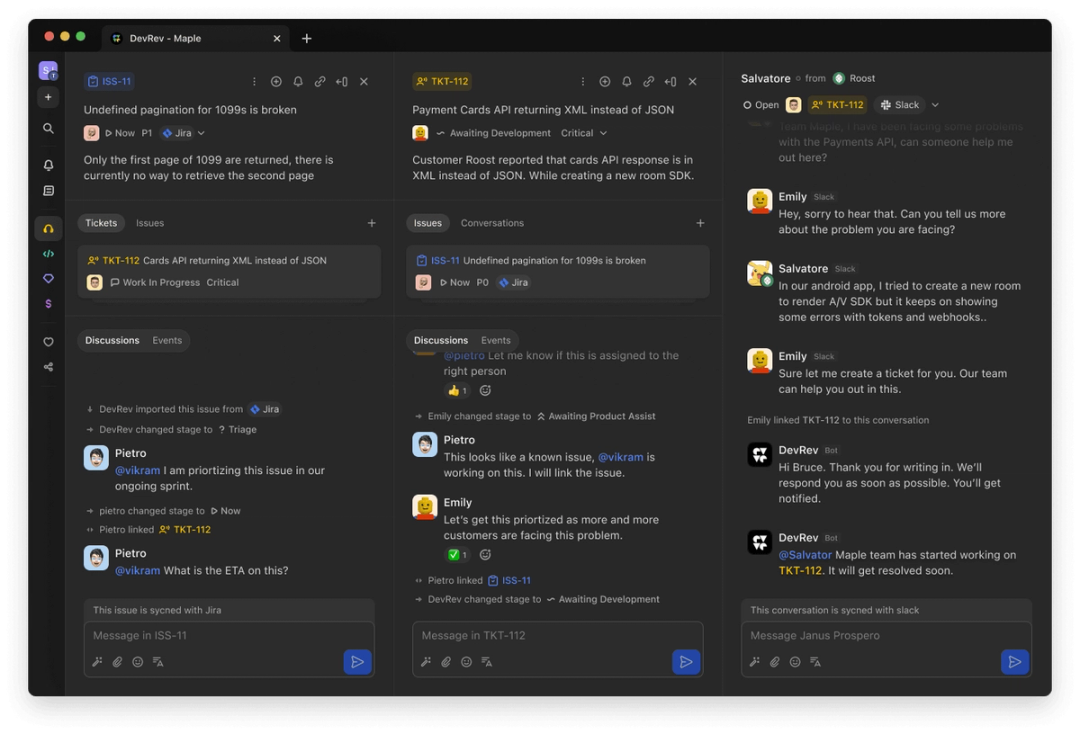Toggle green checkmark reaction on Emily's message

point(457,554)
